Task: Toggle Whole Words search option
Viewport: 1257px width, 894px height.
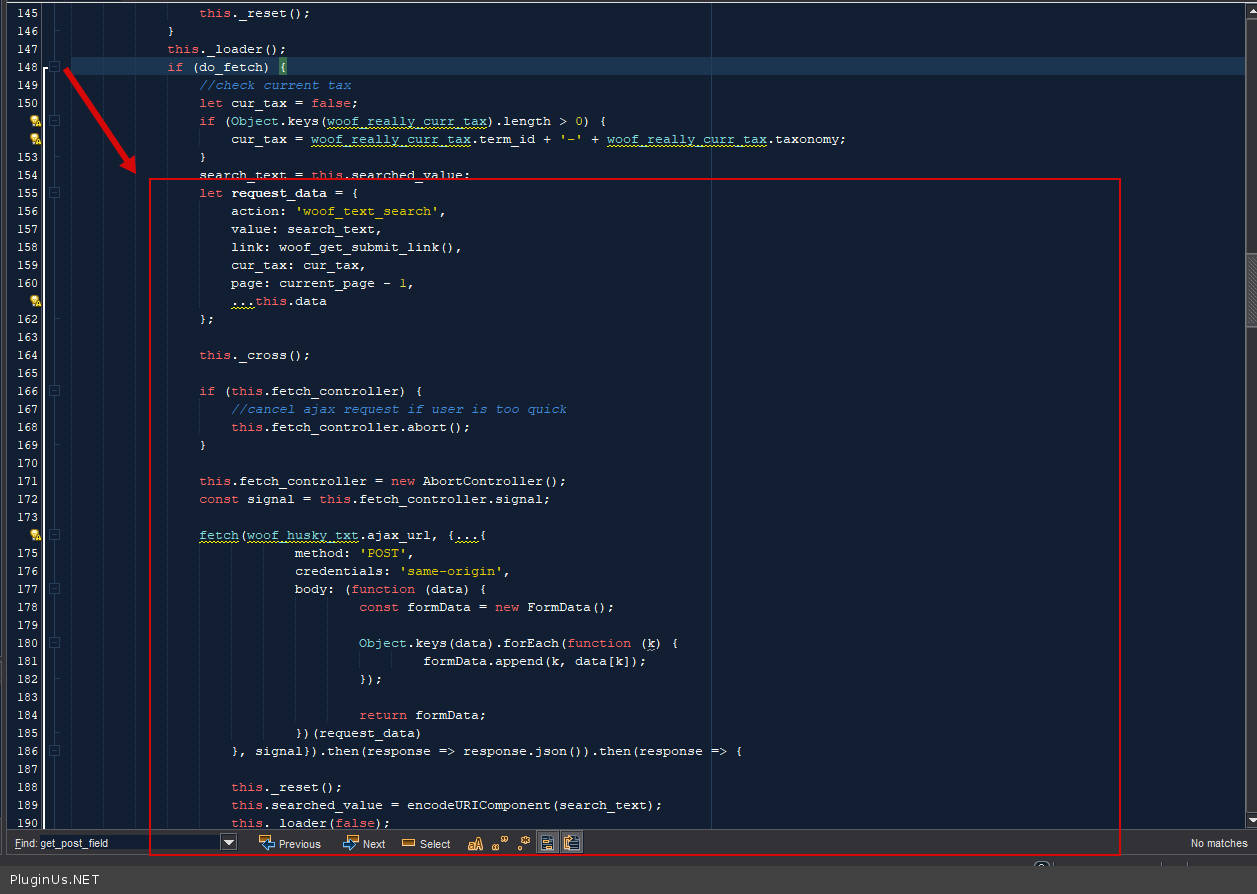Action: click(x=499, y=843)
